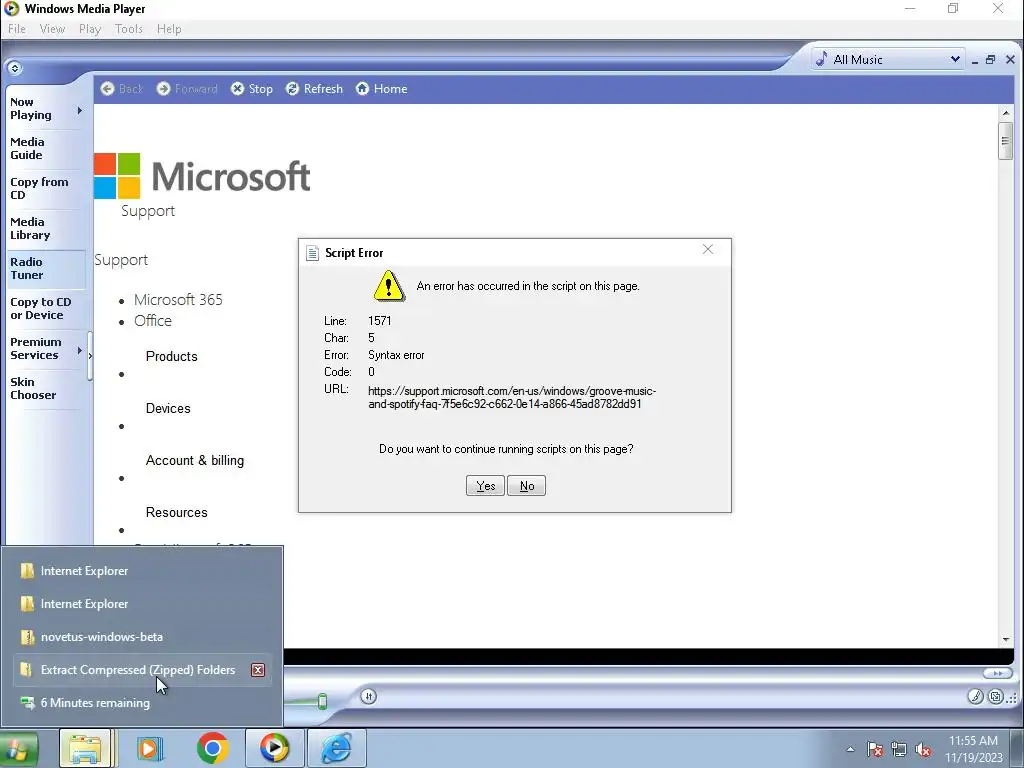The width and height of the screenshot is (1024, 768).
Task: Click the page scrollbar thumb
Action: tap(1006, 140)
